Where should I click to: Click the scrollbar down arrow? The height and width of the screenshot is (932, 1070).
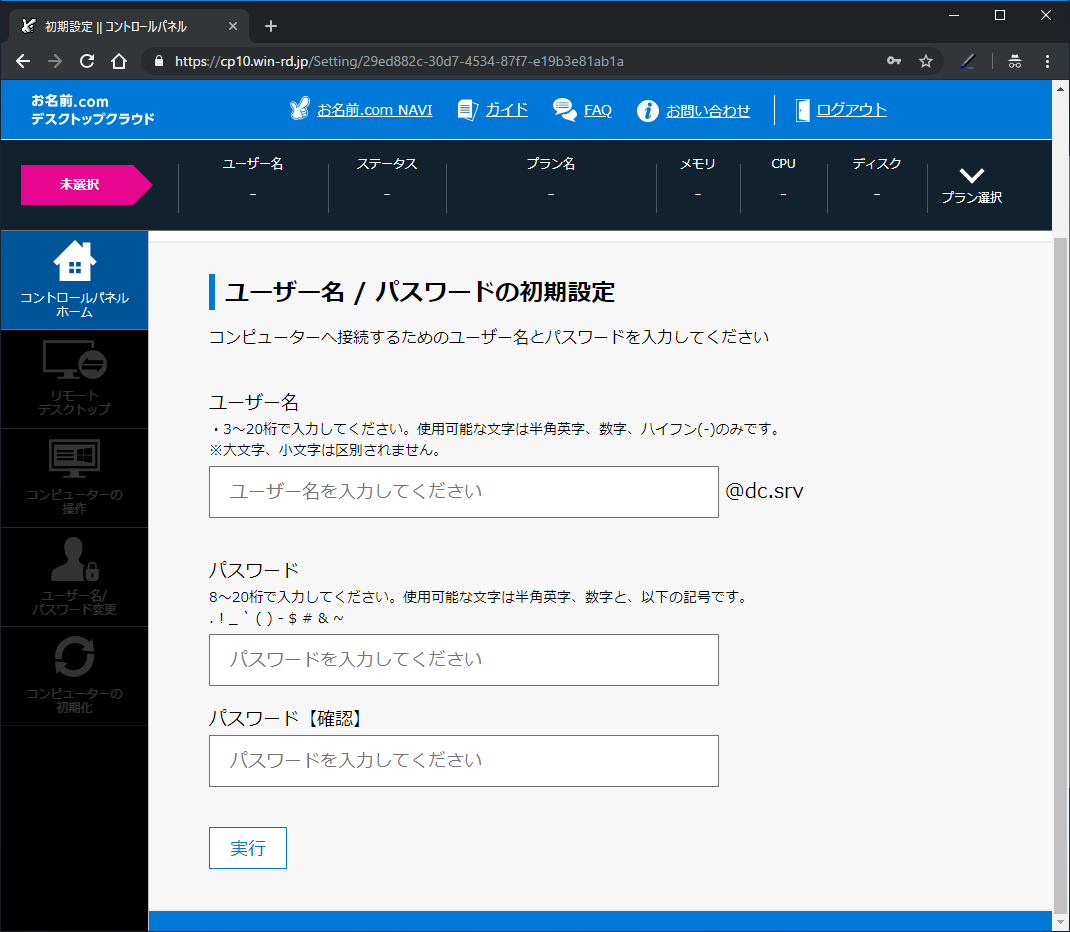1060,922
